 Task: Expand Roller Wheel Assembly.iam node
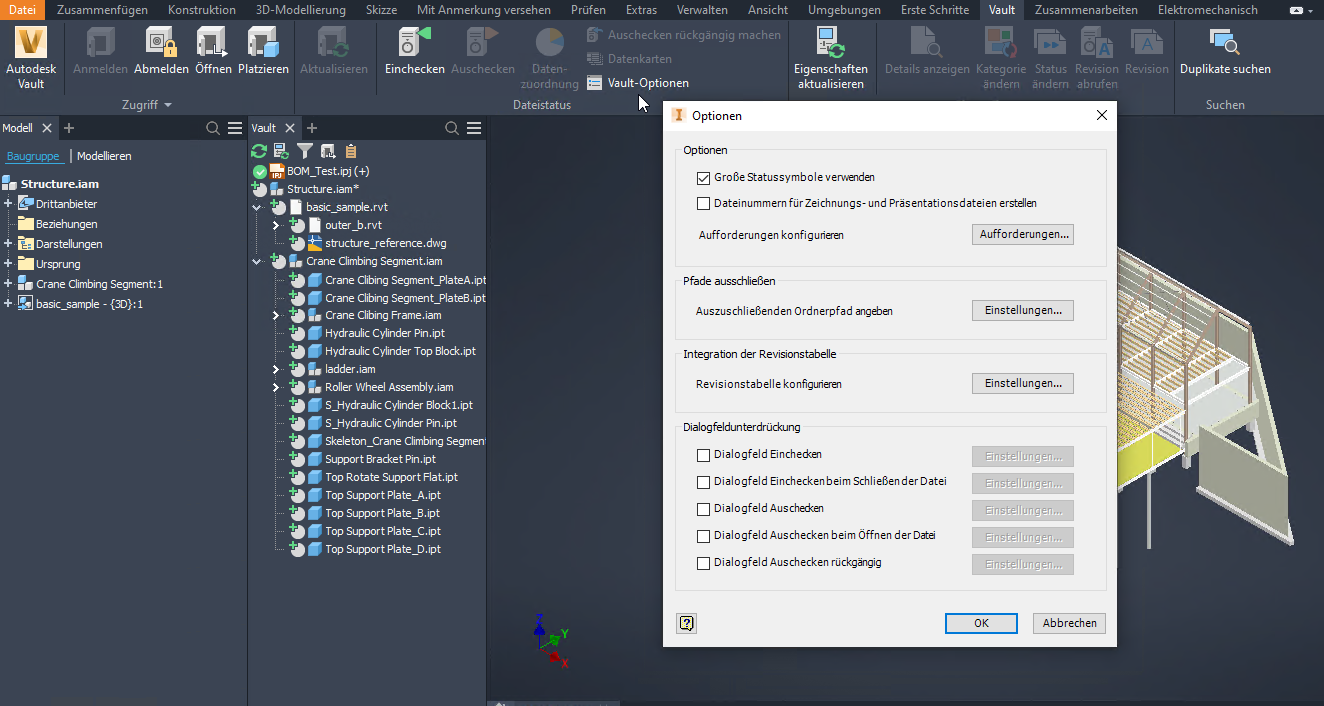(x=276, y=387)
